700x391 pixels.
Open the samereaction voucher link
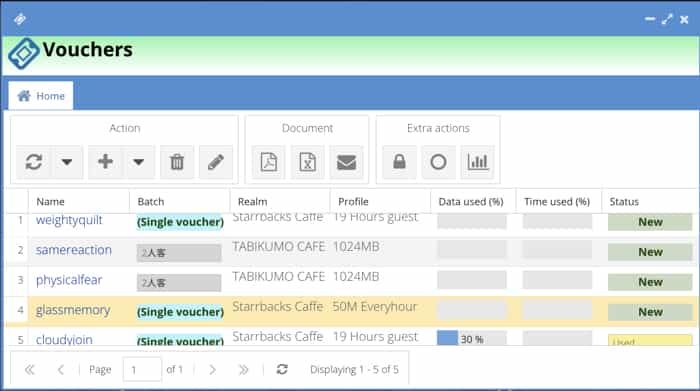click(x=74, y=250)
